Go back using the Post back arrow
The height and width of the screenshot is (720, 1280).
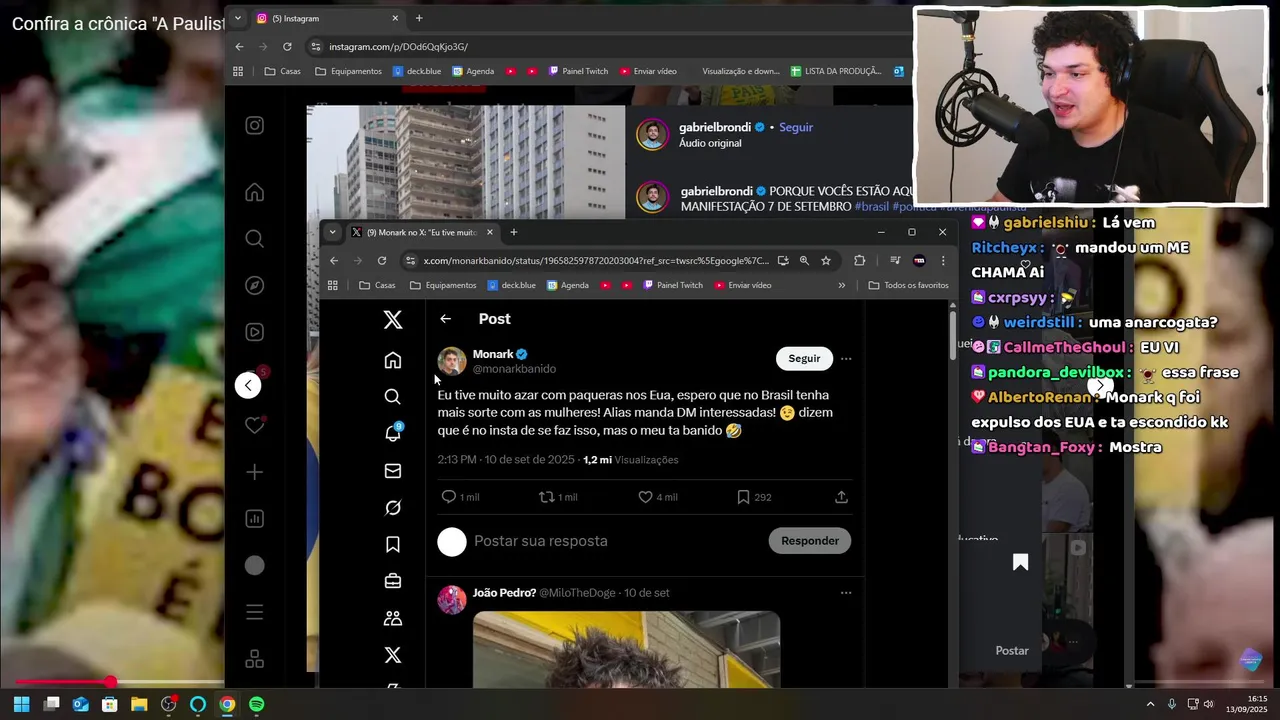pos(445,319)
